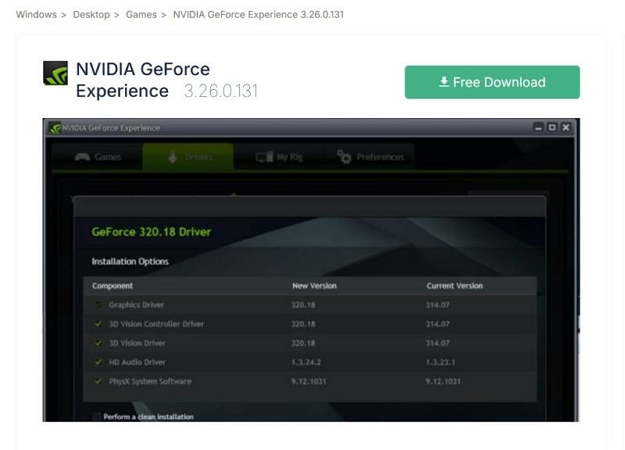The height and width of the screenshot is (450, 625).
Task: Toggle the Graphics Driver checkbox
Action: [98, 305]
